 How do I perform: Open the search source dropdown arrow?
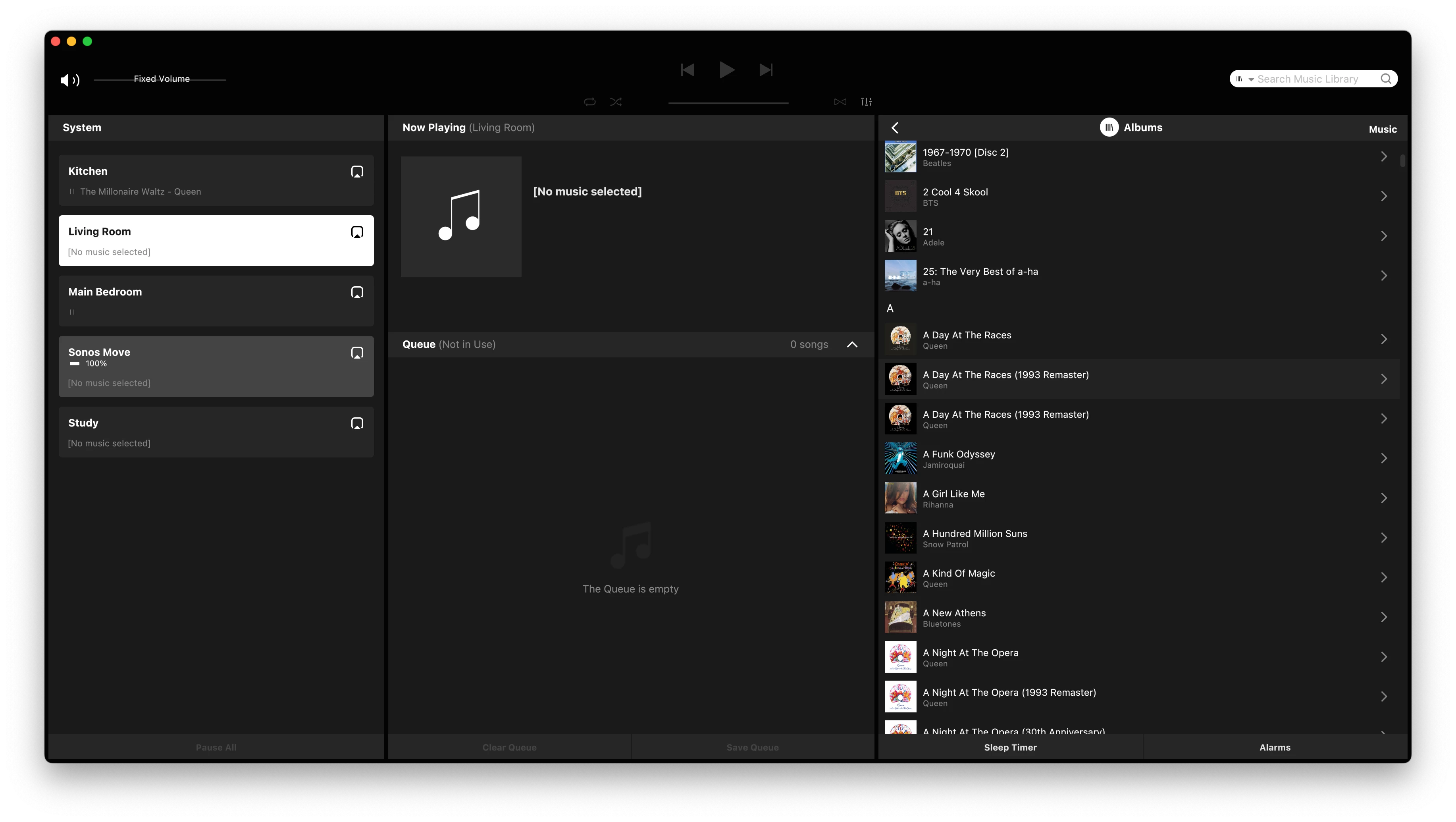coord(1251,80)
